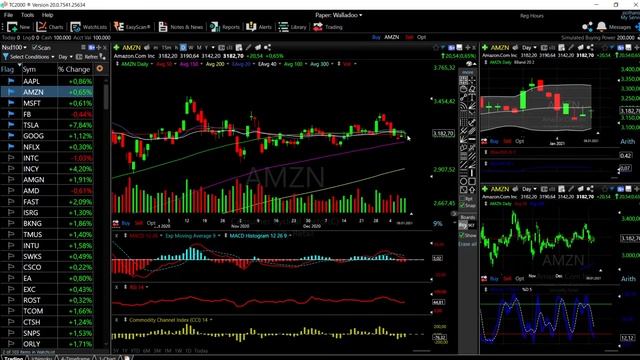Click the Buy button in top order bar

pyautogui.click(x=376, y=37)
